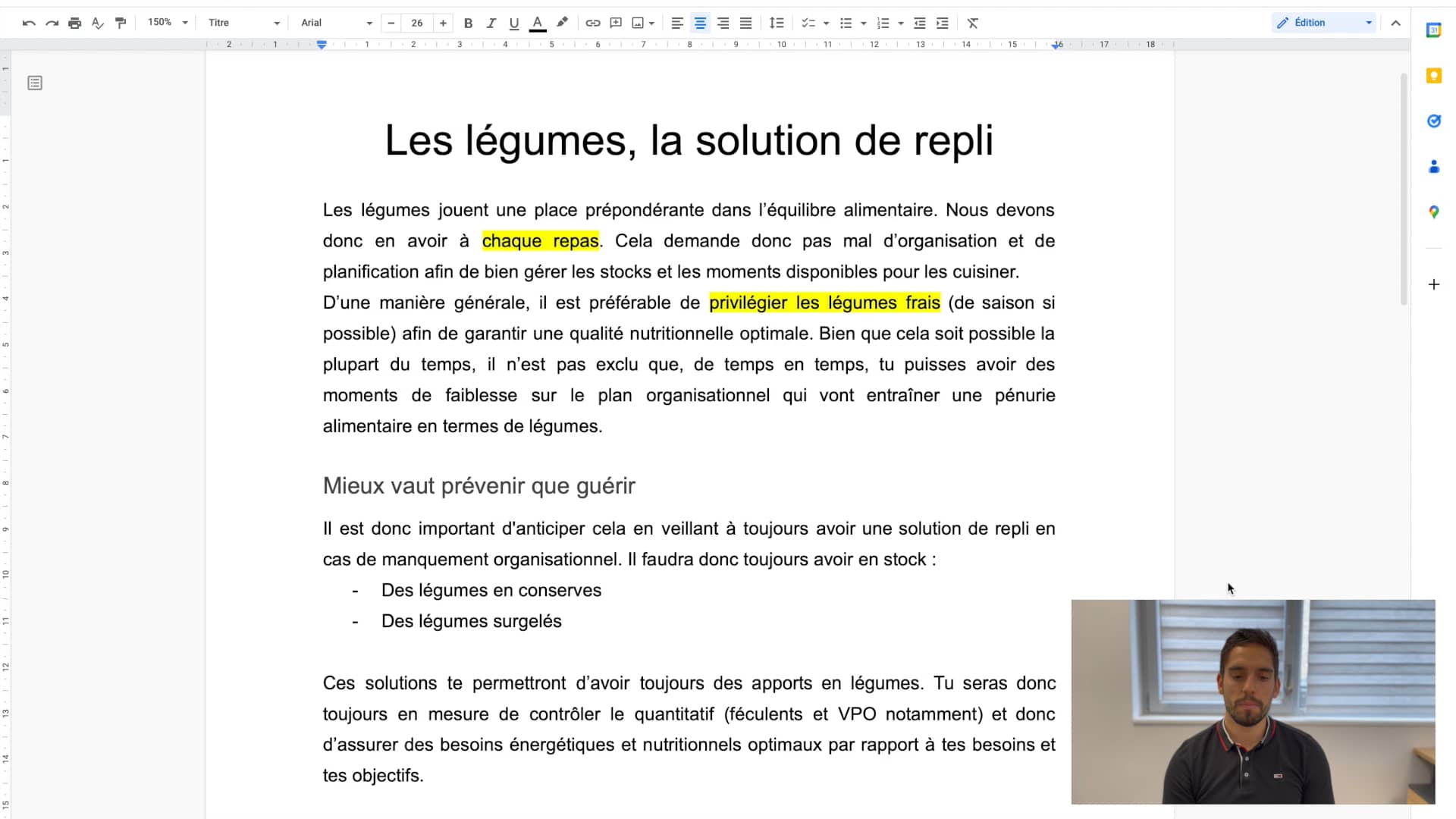The image size is (1456, 819).
Task: Increase font size with plus button
Action: [443, 23]
